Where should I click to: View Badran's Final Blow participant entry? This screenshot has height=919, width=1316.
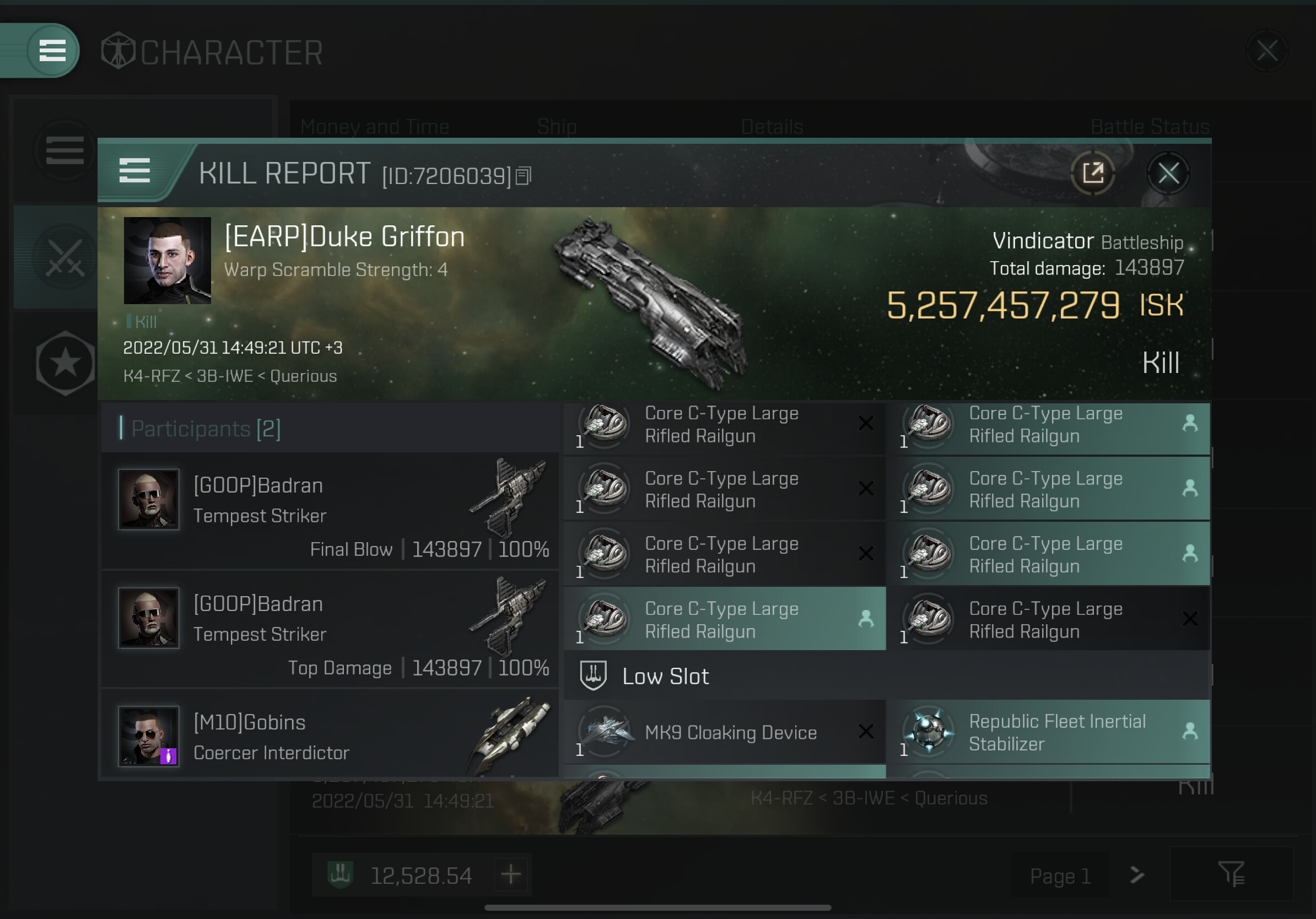pyautogui.click(x=330, y=511)
